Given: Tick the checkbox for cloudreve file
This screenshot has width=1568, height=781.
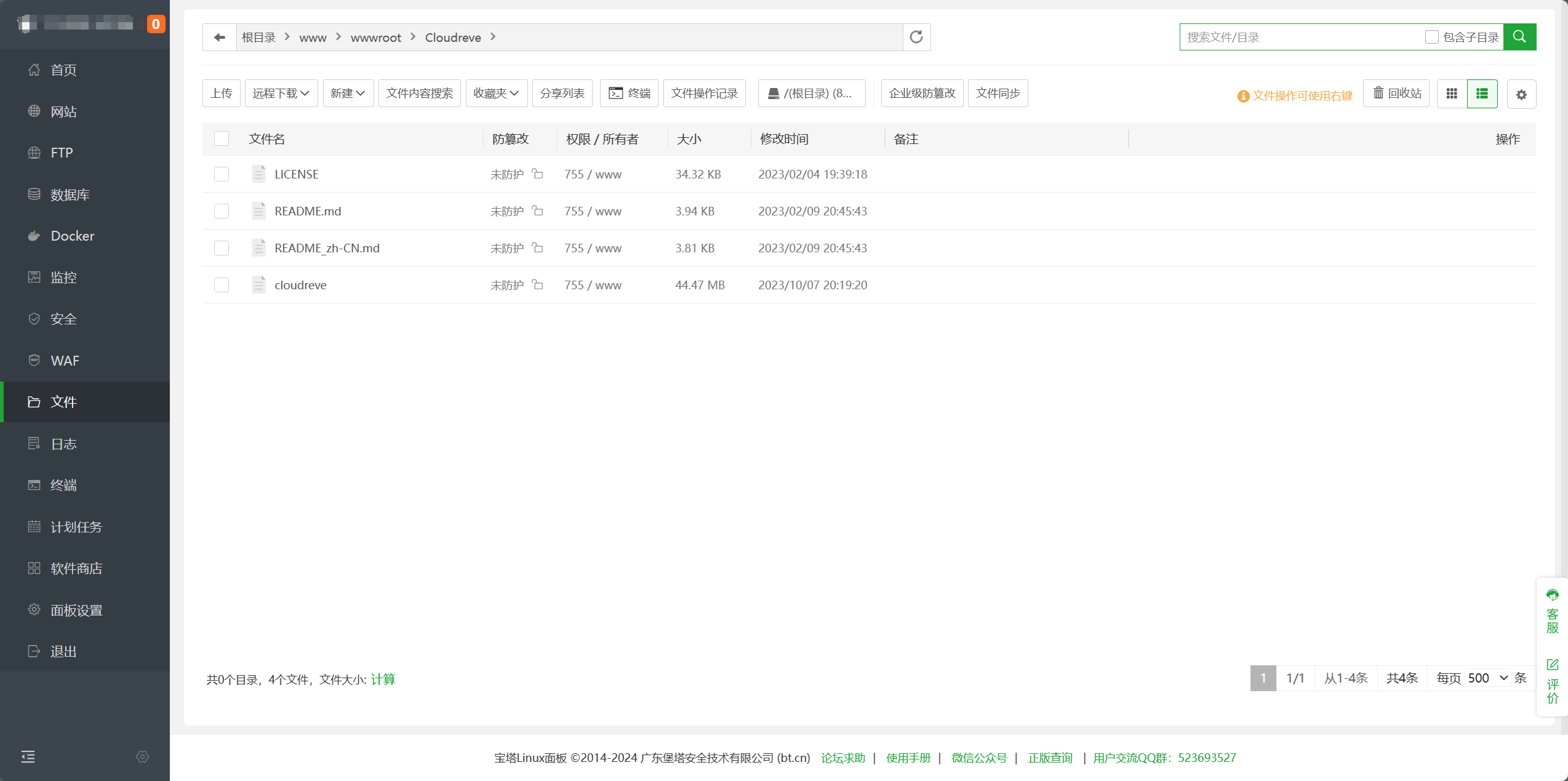Looking at the screenshot, I should 222,285.
